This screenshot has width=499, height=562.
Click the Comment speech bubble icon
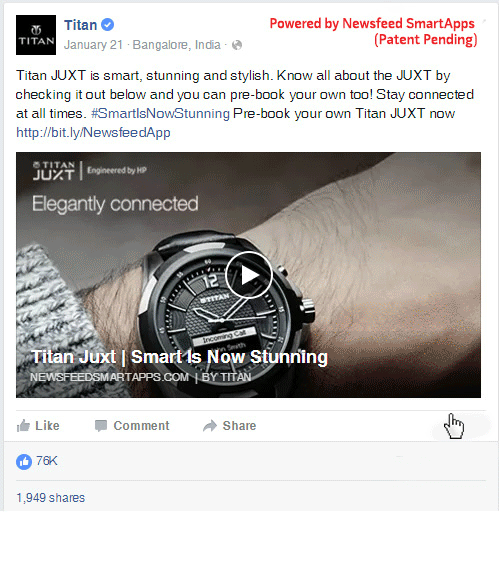coord(101,426)
